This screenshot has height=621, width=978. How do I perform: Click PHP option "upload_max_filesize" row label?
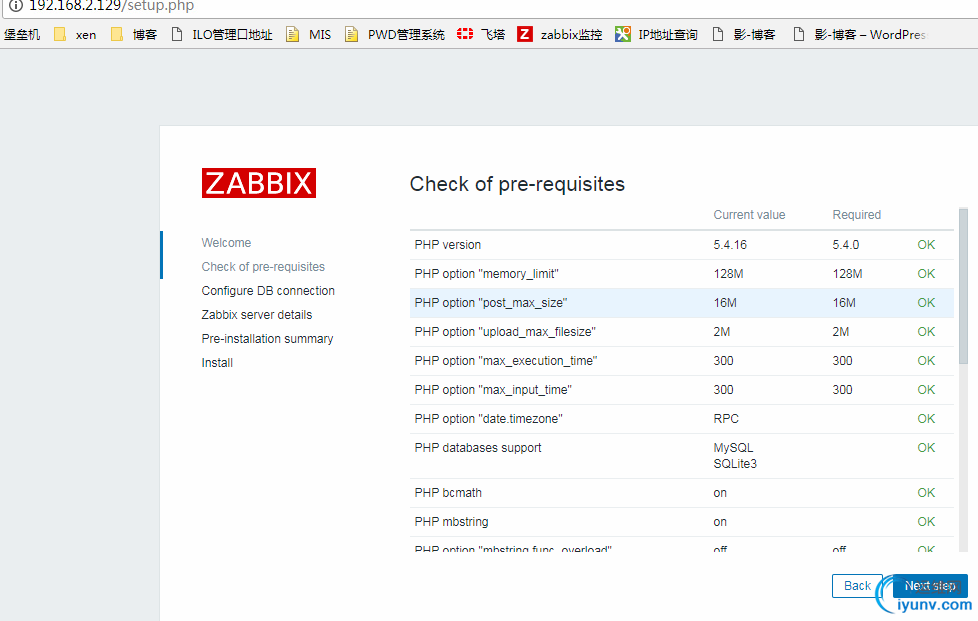pos(505,332)
